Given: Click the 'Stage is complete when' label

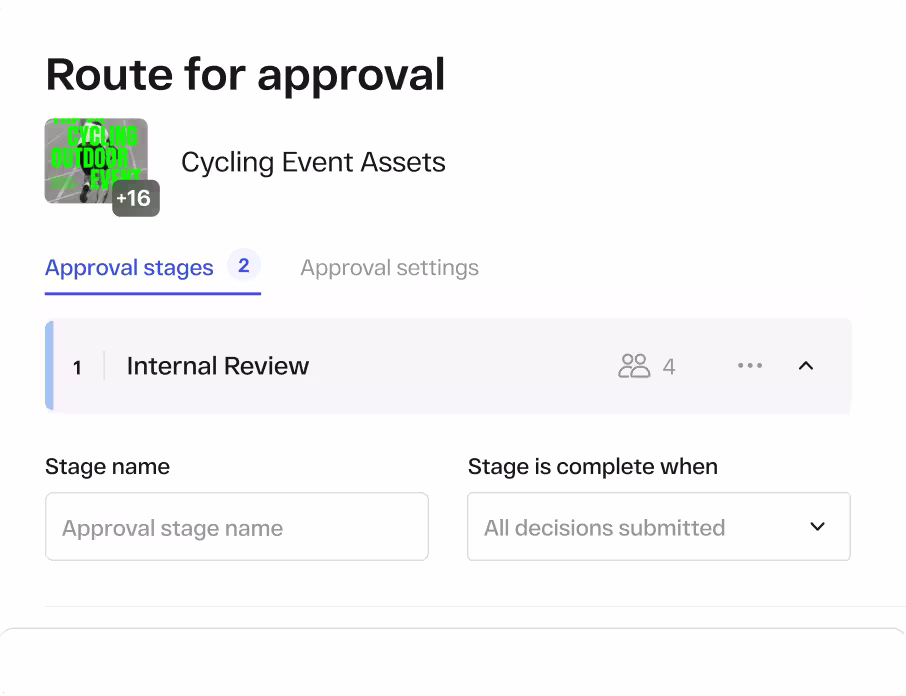Looking at the screenshot, I should [592, 467].
